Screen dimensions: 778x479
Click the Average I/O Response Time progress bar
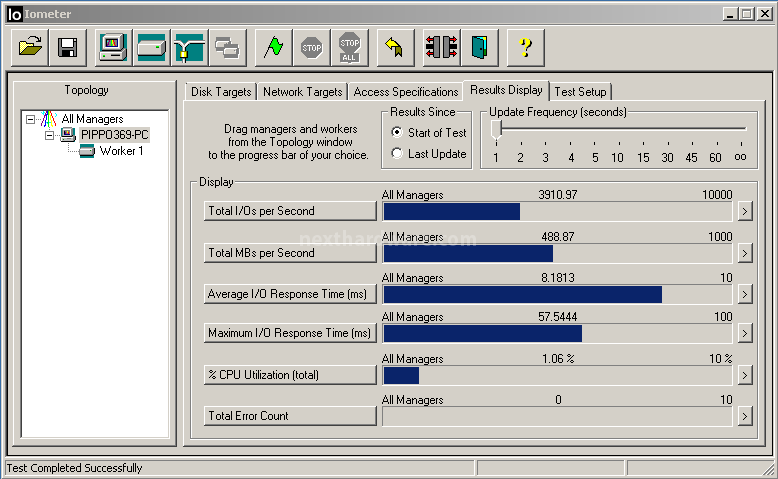point(557,294)
